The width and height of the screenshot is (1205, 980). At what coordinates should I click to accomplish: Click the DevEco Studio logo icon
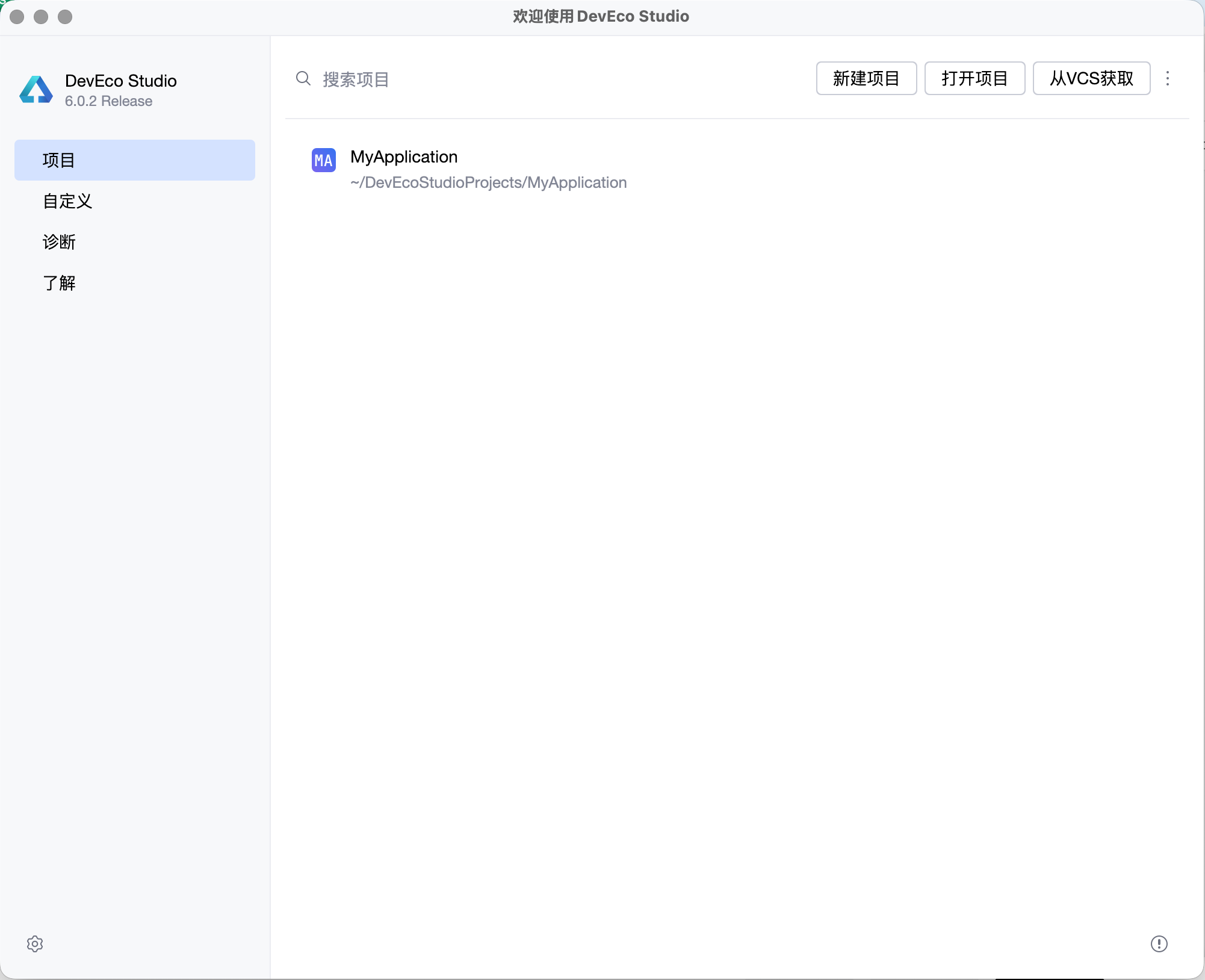click(x=36, y=90)
